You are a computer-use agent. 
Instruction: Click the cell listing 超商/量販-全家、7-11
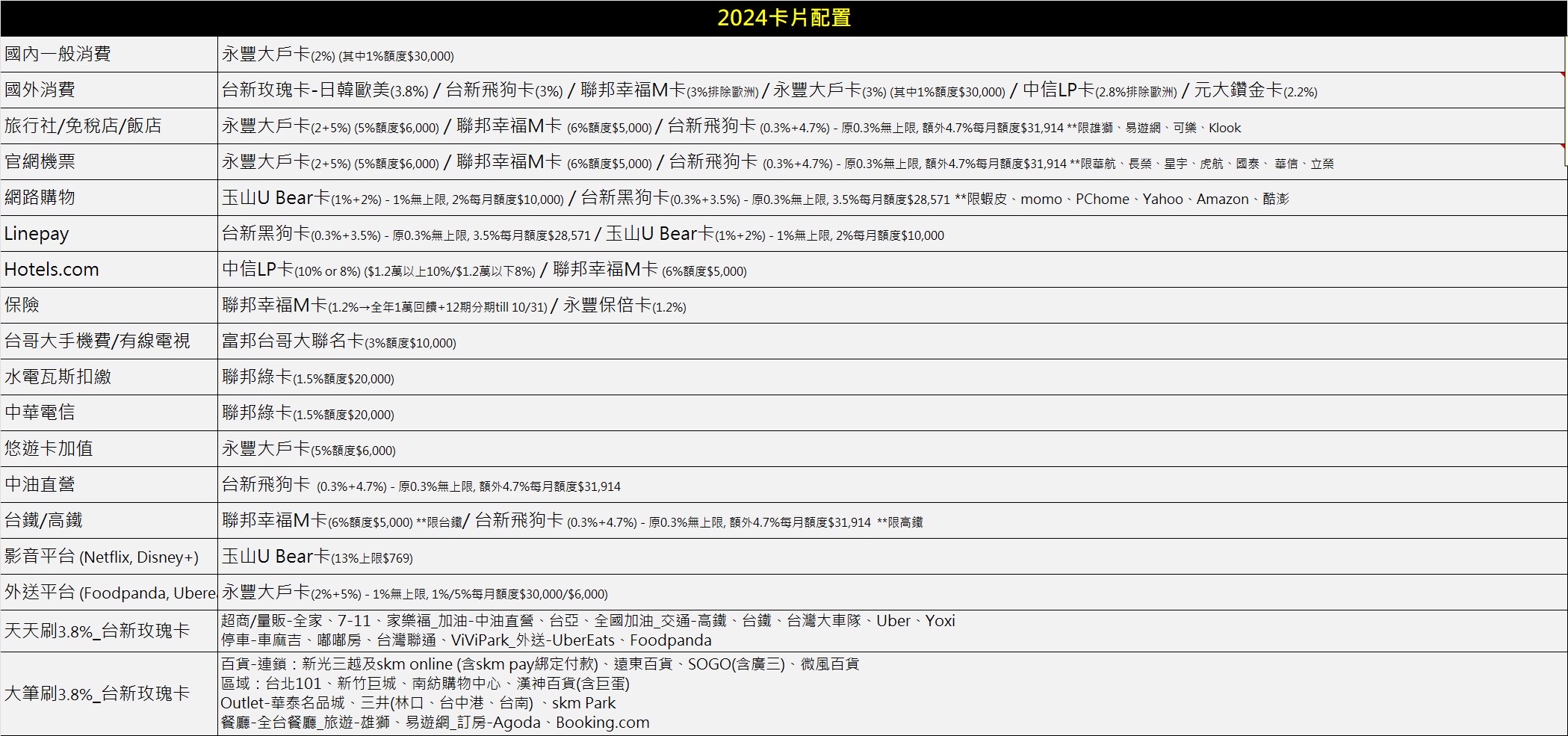[x=892, y=631]
